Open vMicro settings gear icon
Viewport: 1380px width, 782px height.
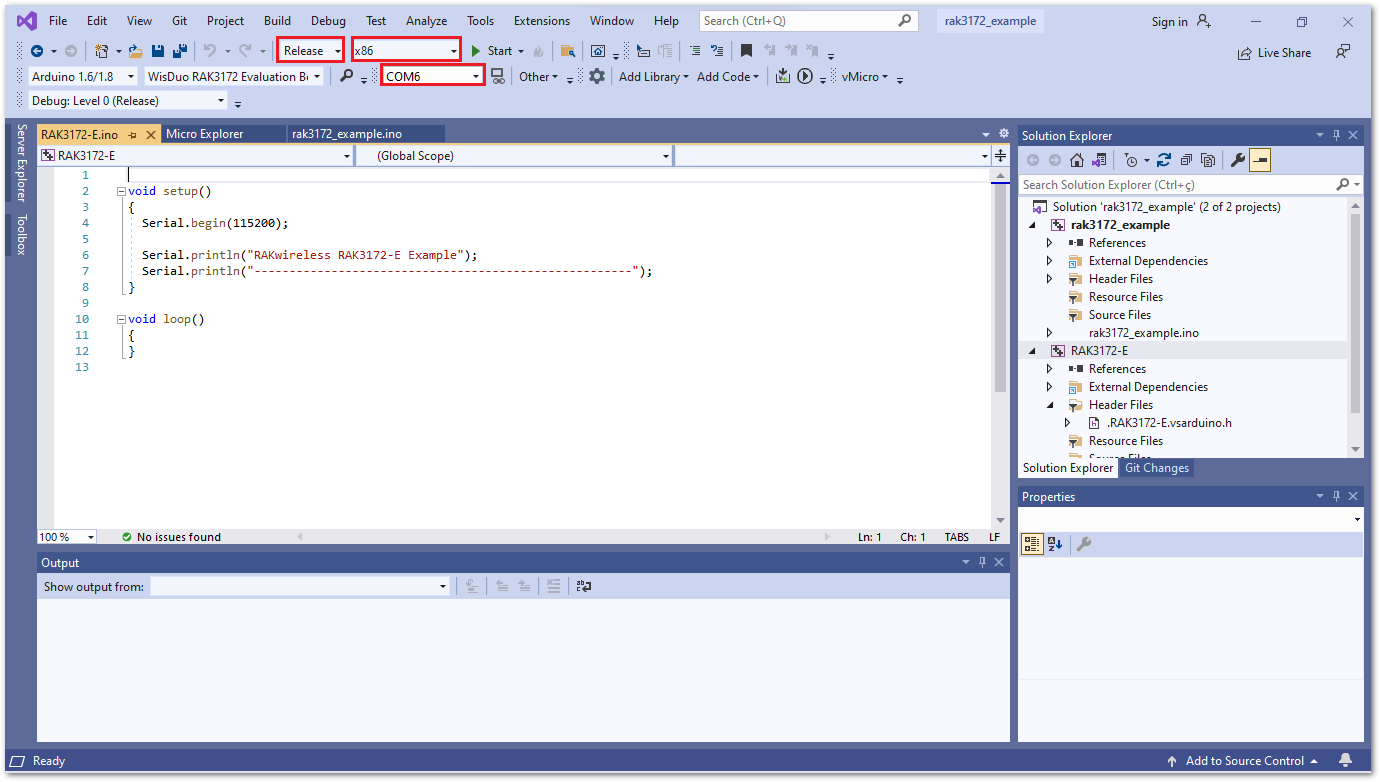(x=597, y=76)
